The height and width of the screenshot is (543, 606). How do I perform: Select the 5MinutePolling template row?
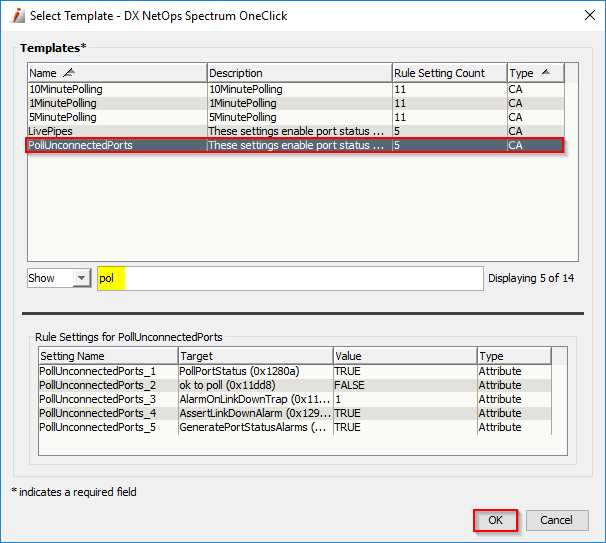(x=296, y=117)
